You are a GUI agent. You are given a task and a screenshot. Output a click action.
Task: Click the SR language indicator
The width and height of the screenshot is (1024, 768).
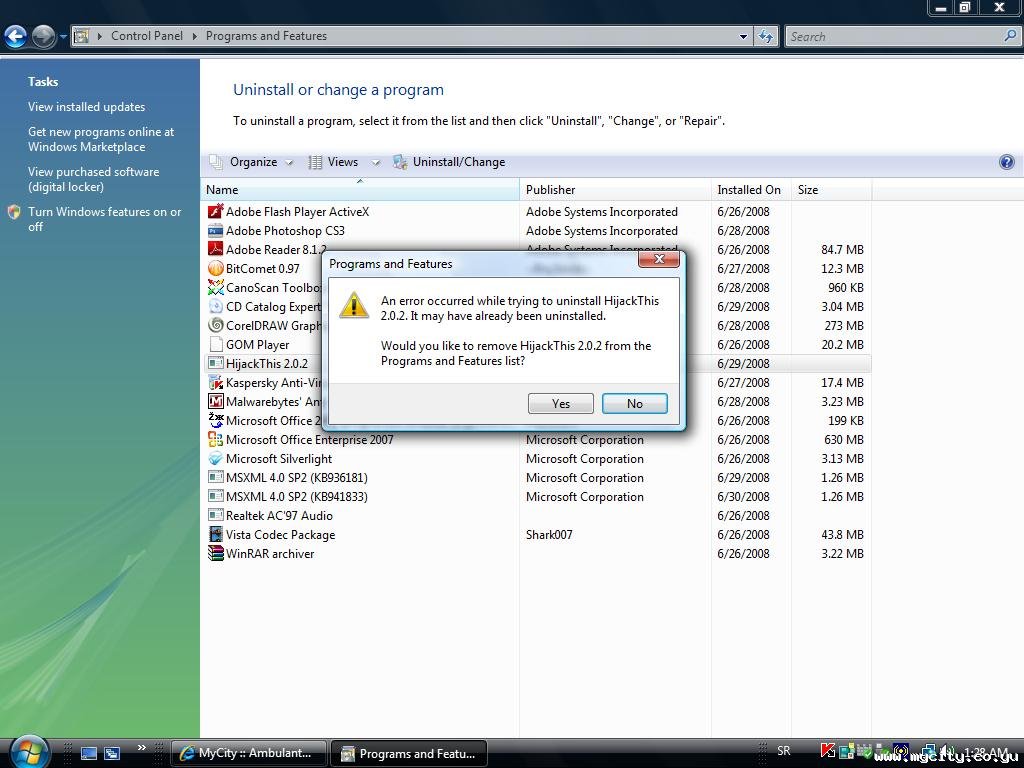(x=784, y=751)
